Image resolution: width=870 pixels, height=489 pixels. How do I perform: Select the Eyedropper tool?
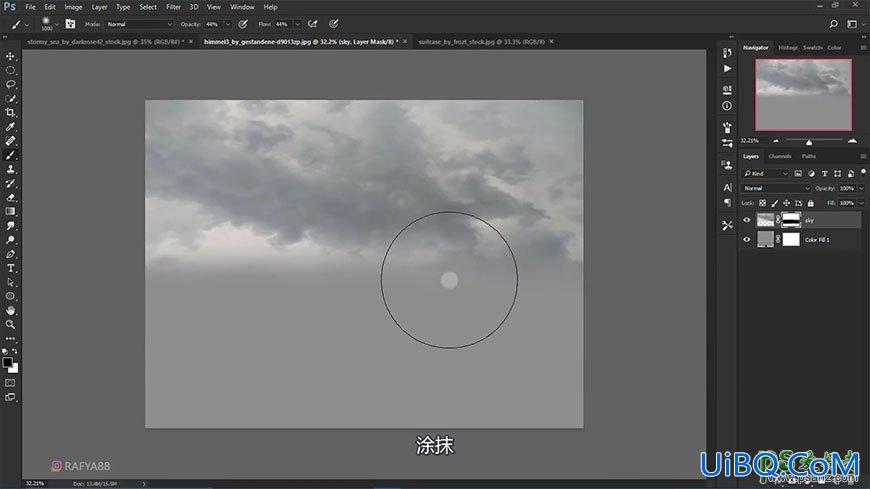tap(10, 127)
